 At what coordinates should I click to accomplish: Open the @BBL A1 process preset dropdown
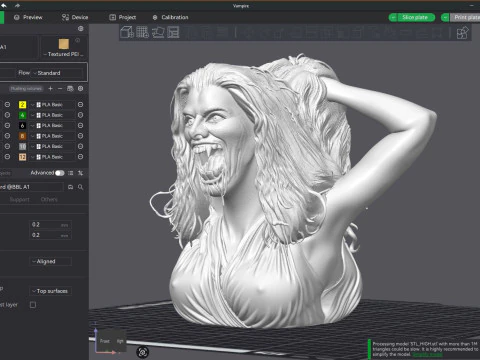[31, 187]
